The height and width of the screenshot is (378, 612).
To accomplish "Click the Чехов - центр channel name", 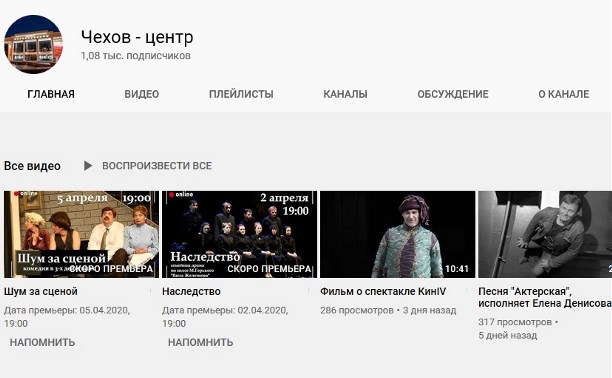I will pyautogui.click(x=137, y=37).
